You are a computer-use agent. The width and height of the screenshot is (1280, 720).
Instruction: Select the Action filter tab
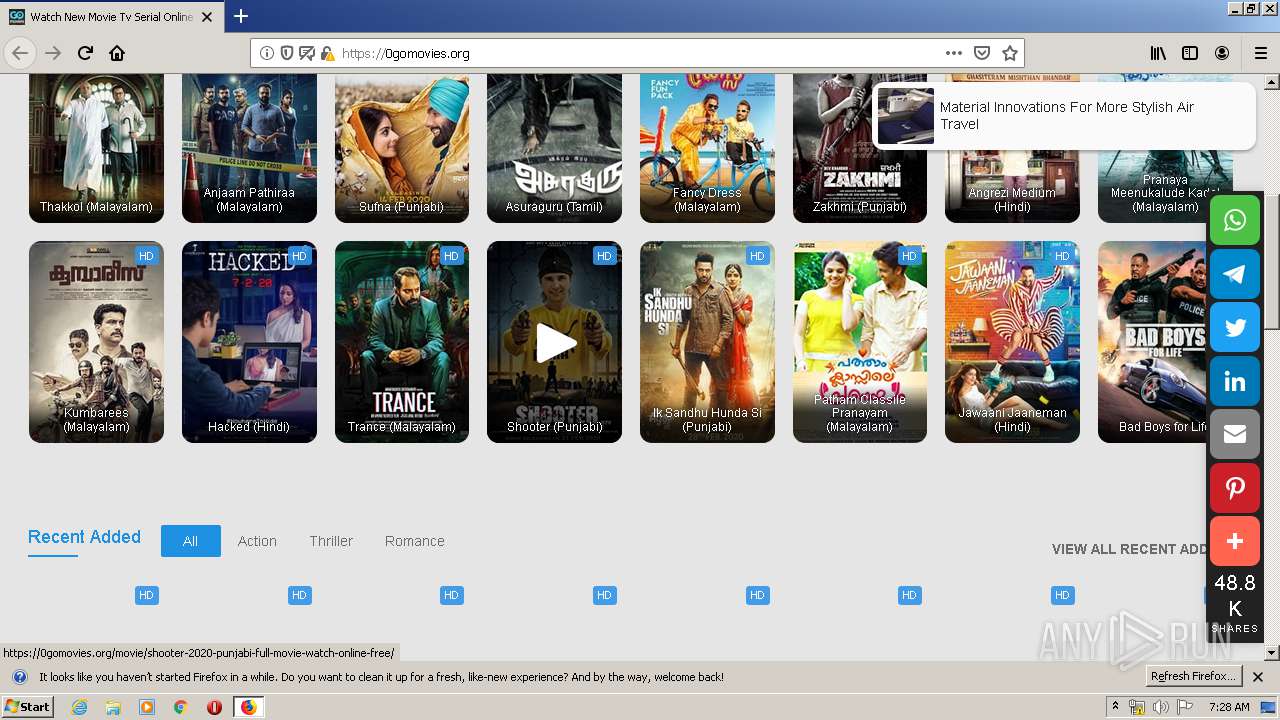(x=257, y=541)
